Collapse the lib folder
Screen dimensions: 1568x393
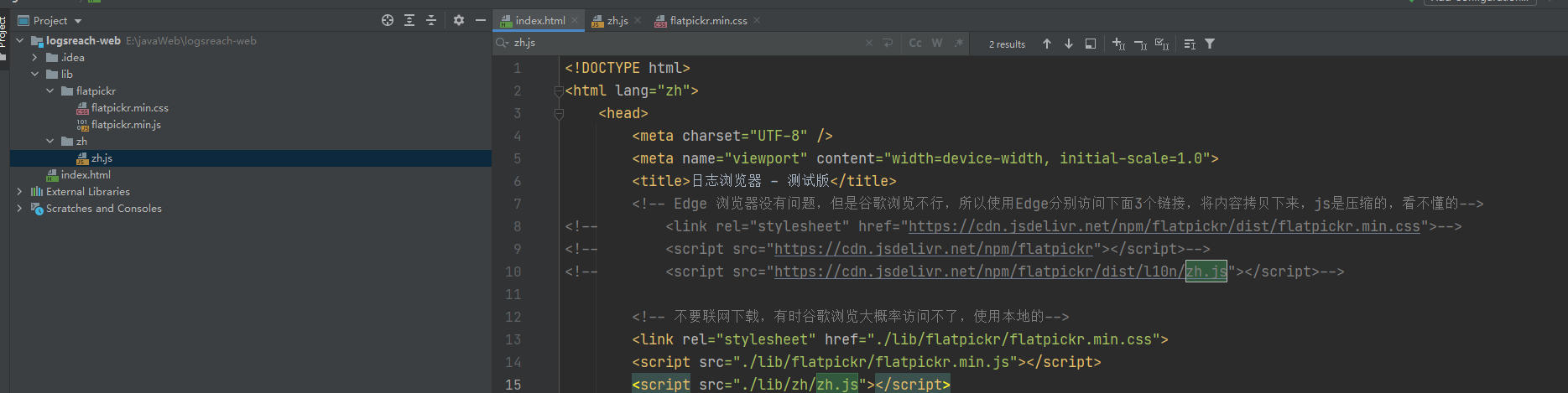[34, 74]
